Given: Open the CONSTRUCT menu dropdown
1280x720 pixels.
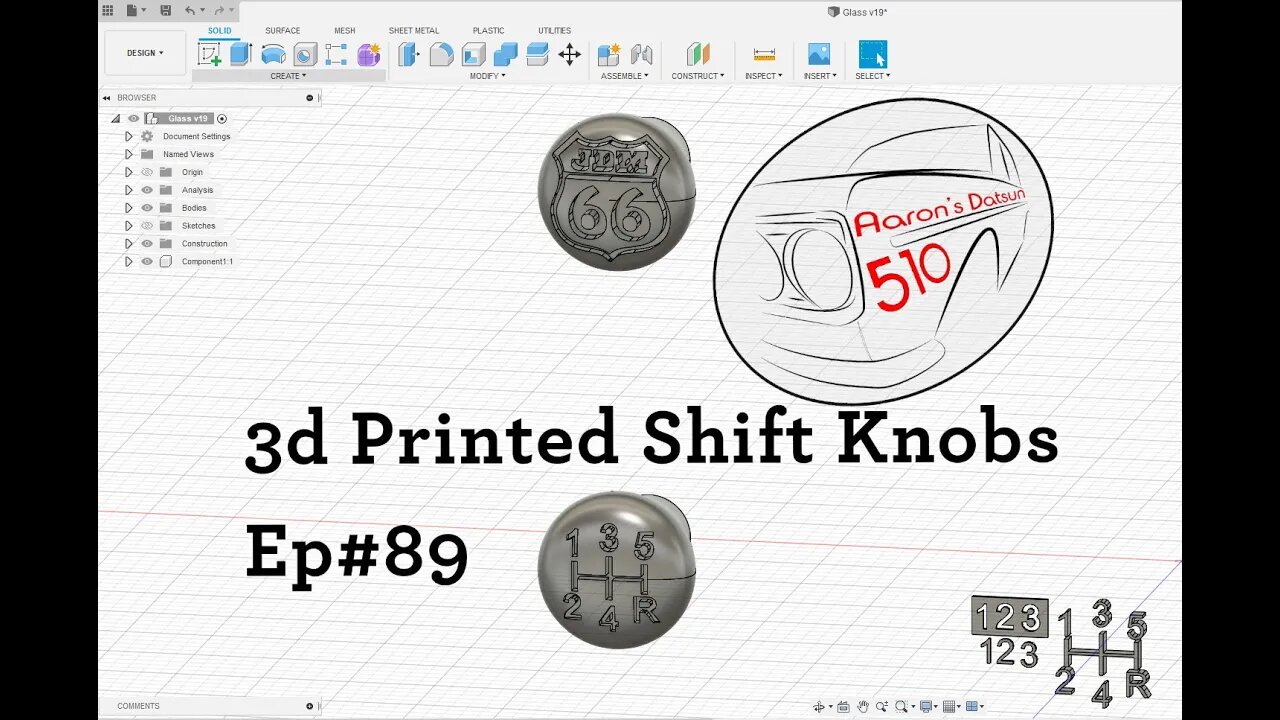Looking at the screenshot, I should (x=698, y=76).
